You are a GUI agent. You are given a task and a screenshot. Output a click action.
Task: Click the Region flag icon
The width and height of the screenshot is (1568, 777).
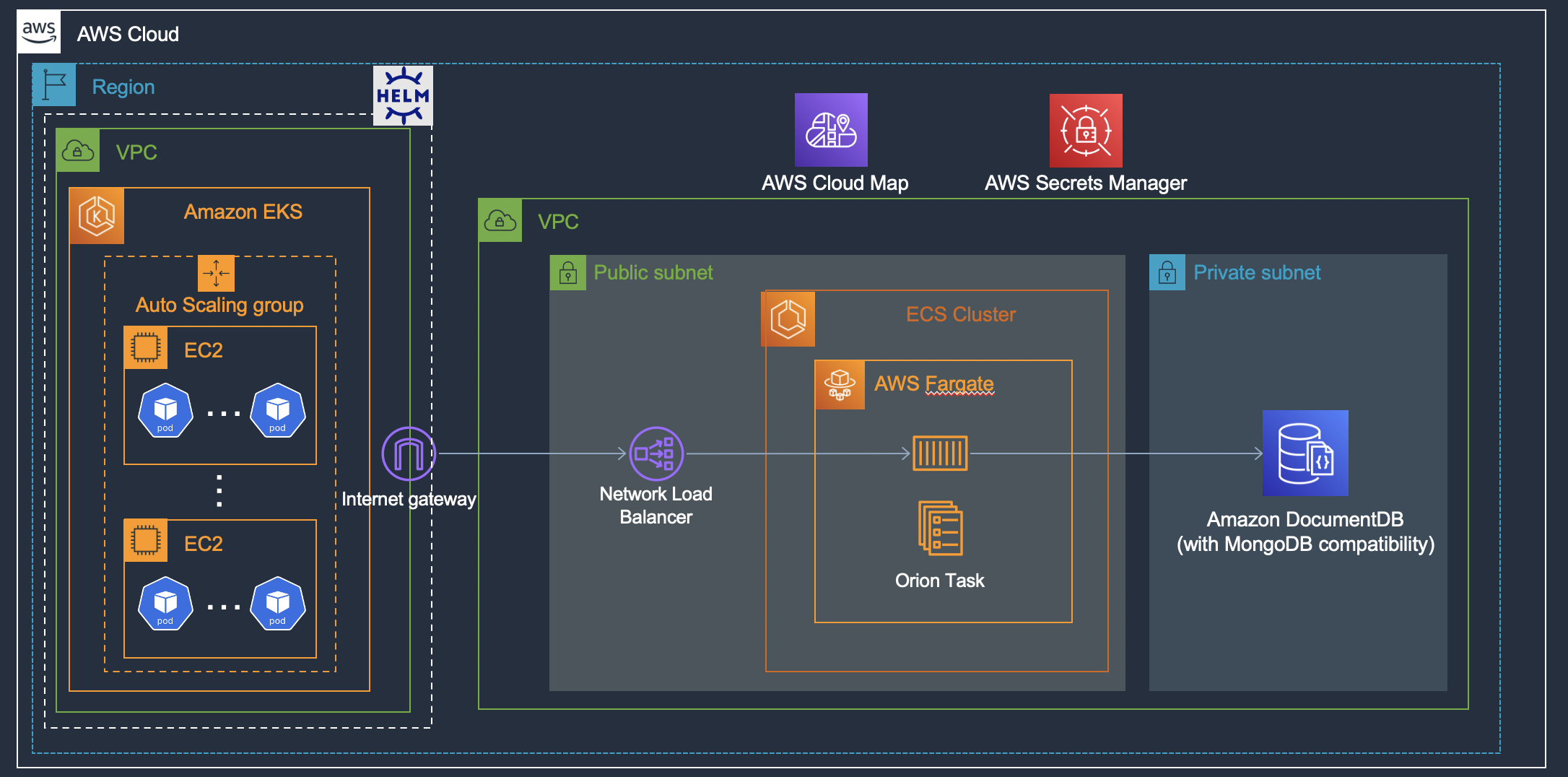(54, 85)
